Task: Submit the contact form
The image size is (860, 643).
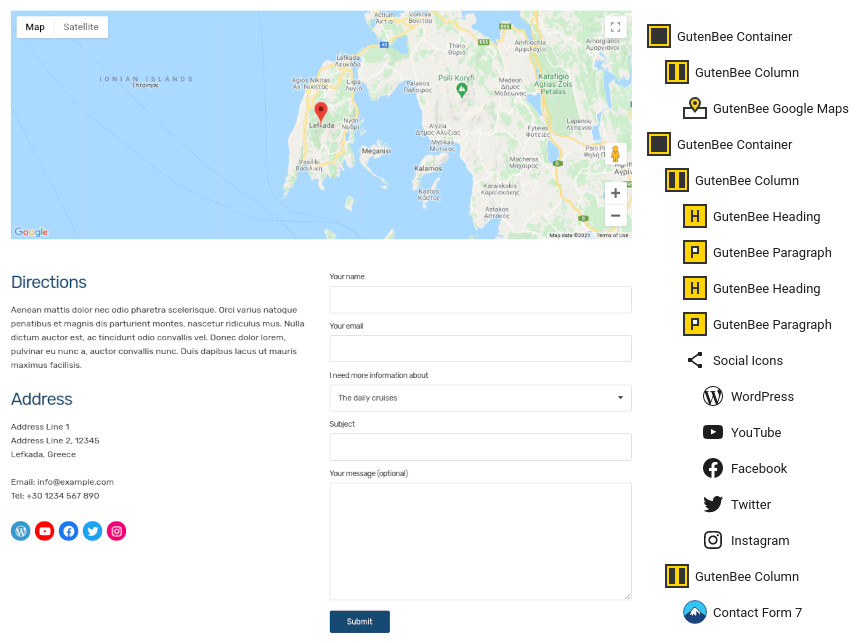Action: click(x=360, y=622)
